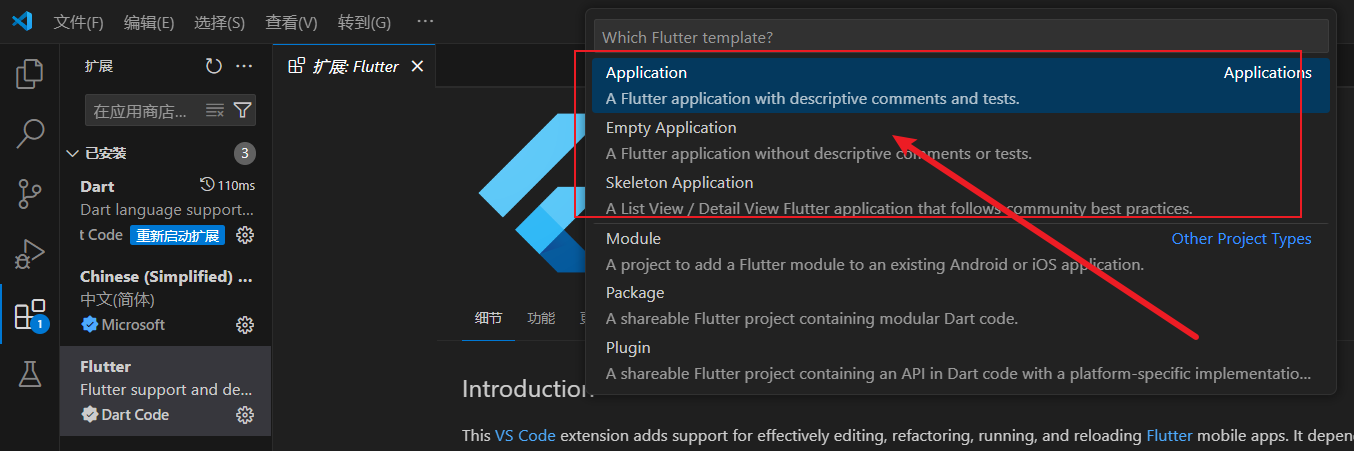1354x451 pixels.
Task: Click the extensions filter funnel icon
Action: click(x=242, y=110)
